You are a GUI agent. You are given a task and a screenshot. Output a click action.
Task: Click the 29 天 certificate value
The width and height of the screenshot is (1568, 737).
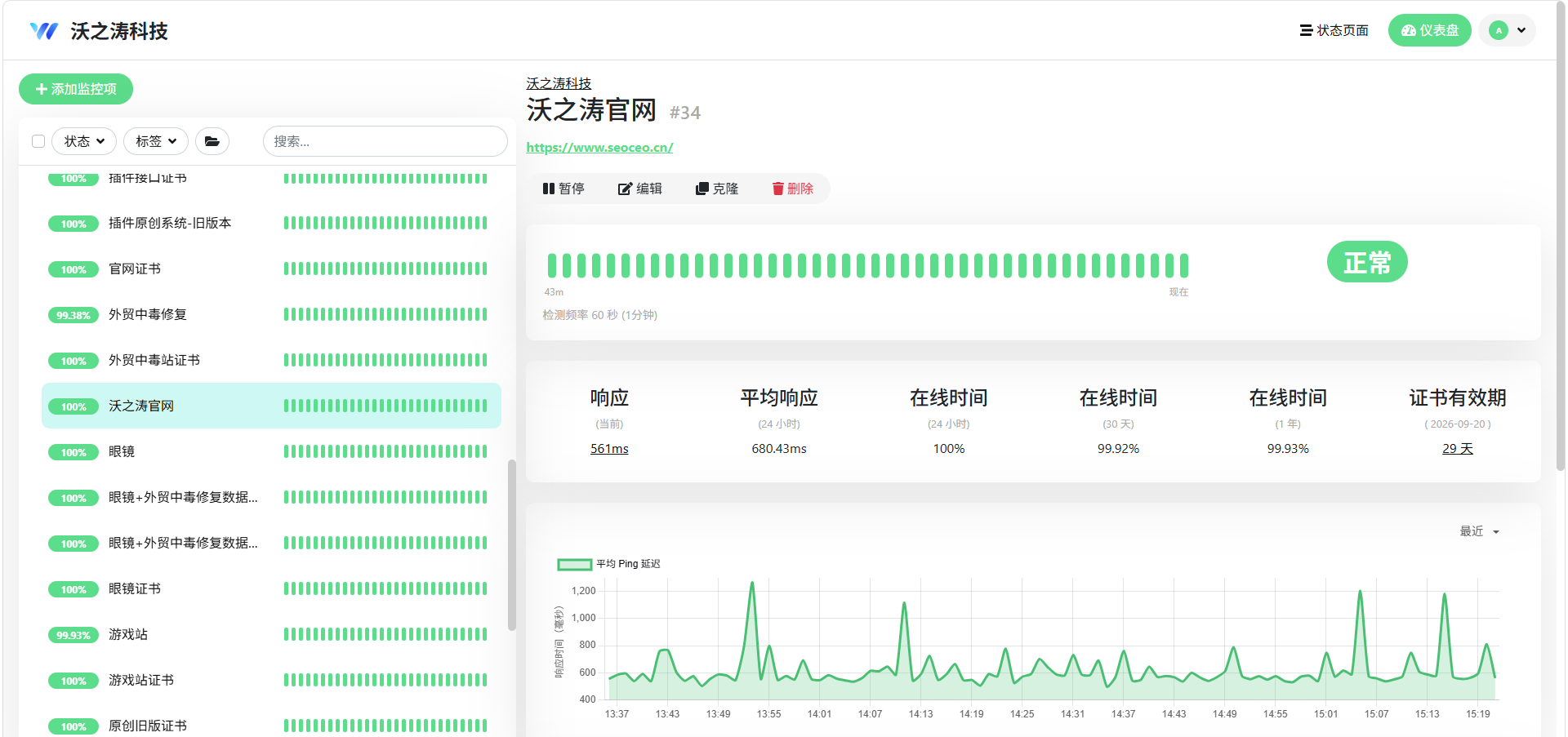click(x=1457, y=449)
